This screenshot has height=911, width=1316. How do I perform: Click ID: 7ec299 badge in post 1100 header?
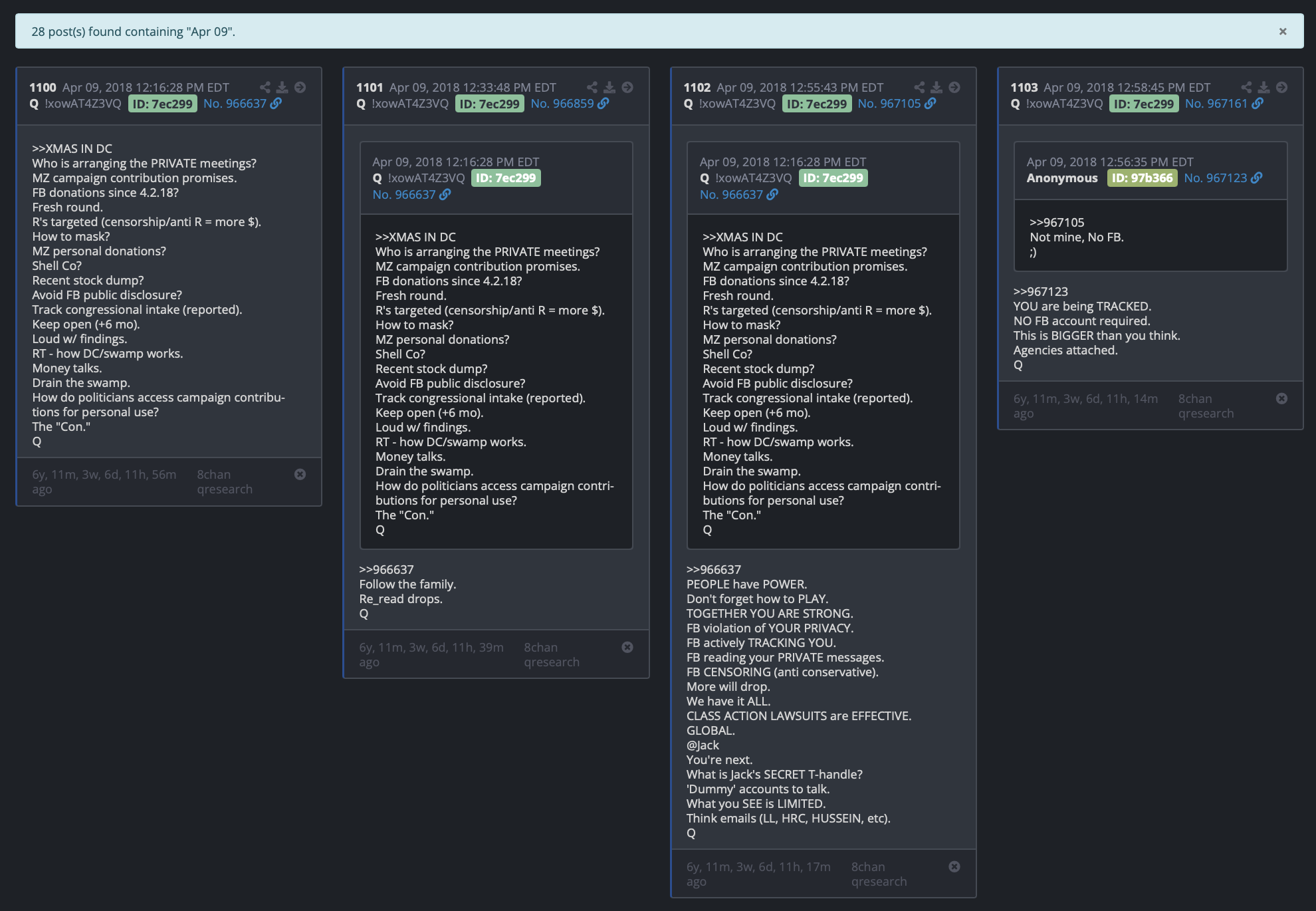pyautogui.click(x=162, y=104)
